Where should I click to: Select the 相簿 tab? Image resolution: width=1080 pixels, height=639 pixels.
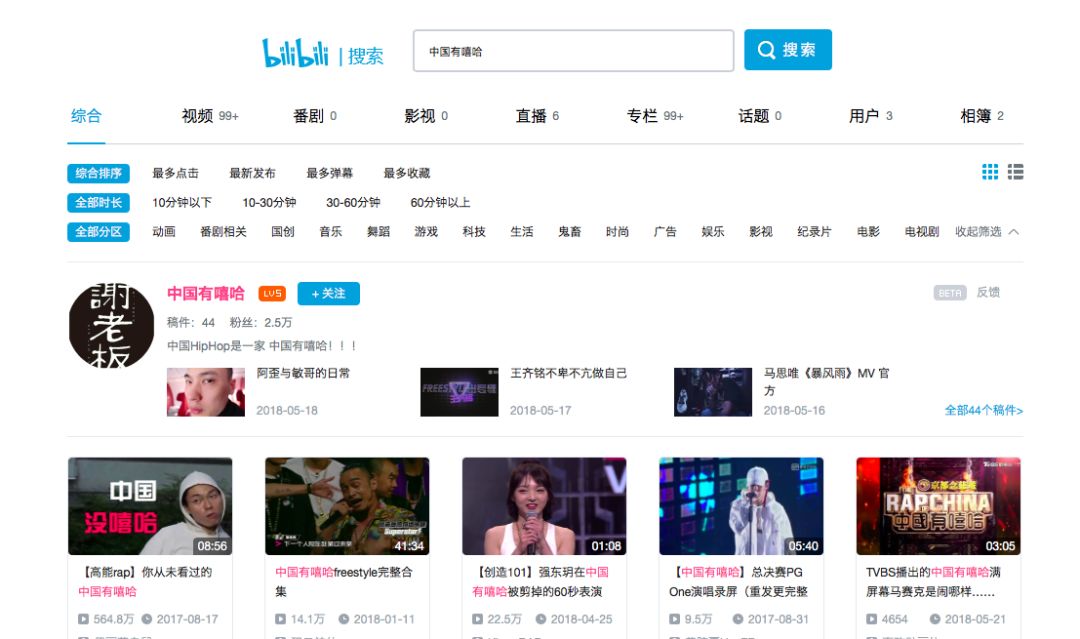point(982,116)
